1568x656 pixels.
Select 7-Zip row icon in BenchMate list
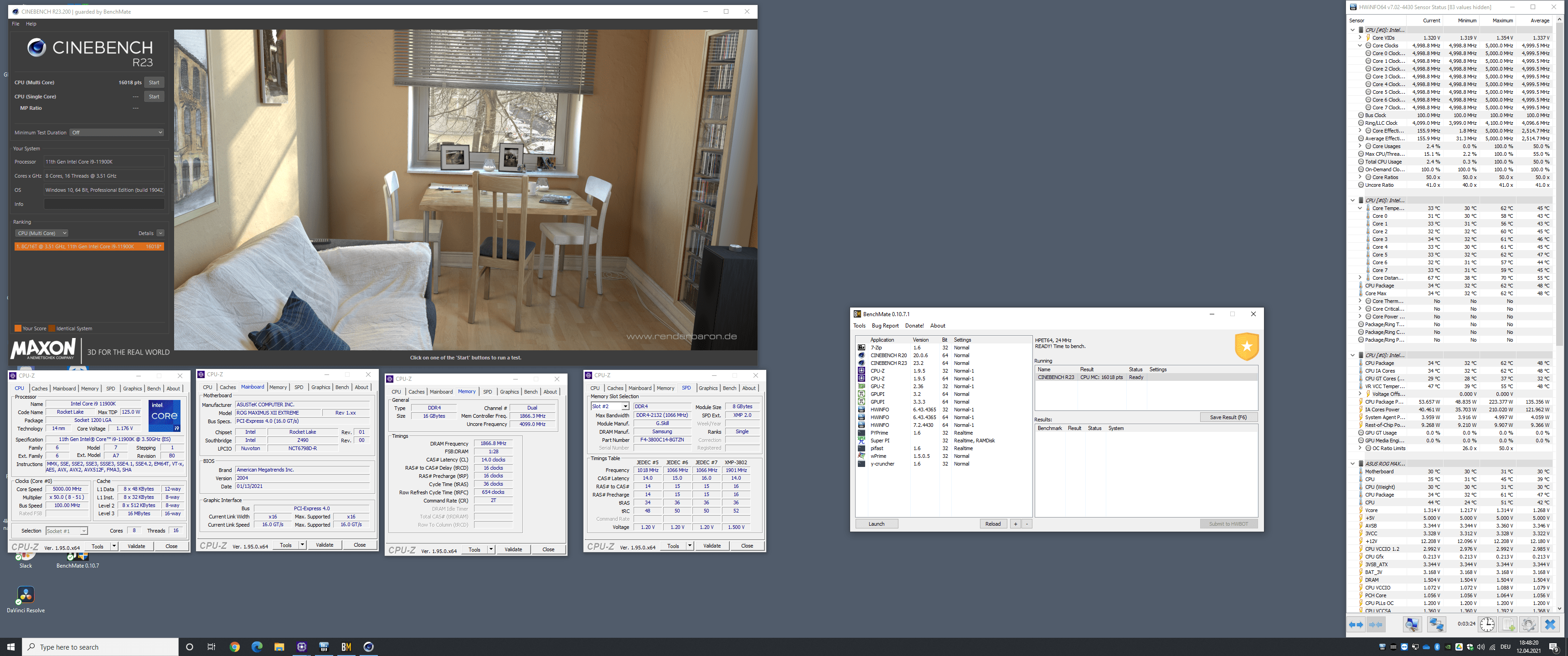861,348
